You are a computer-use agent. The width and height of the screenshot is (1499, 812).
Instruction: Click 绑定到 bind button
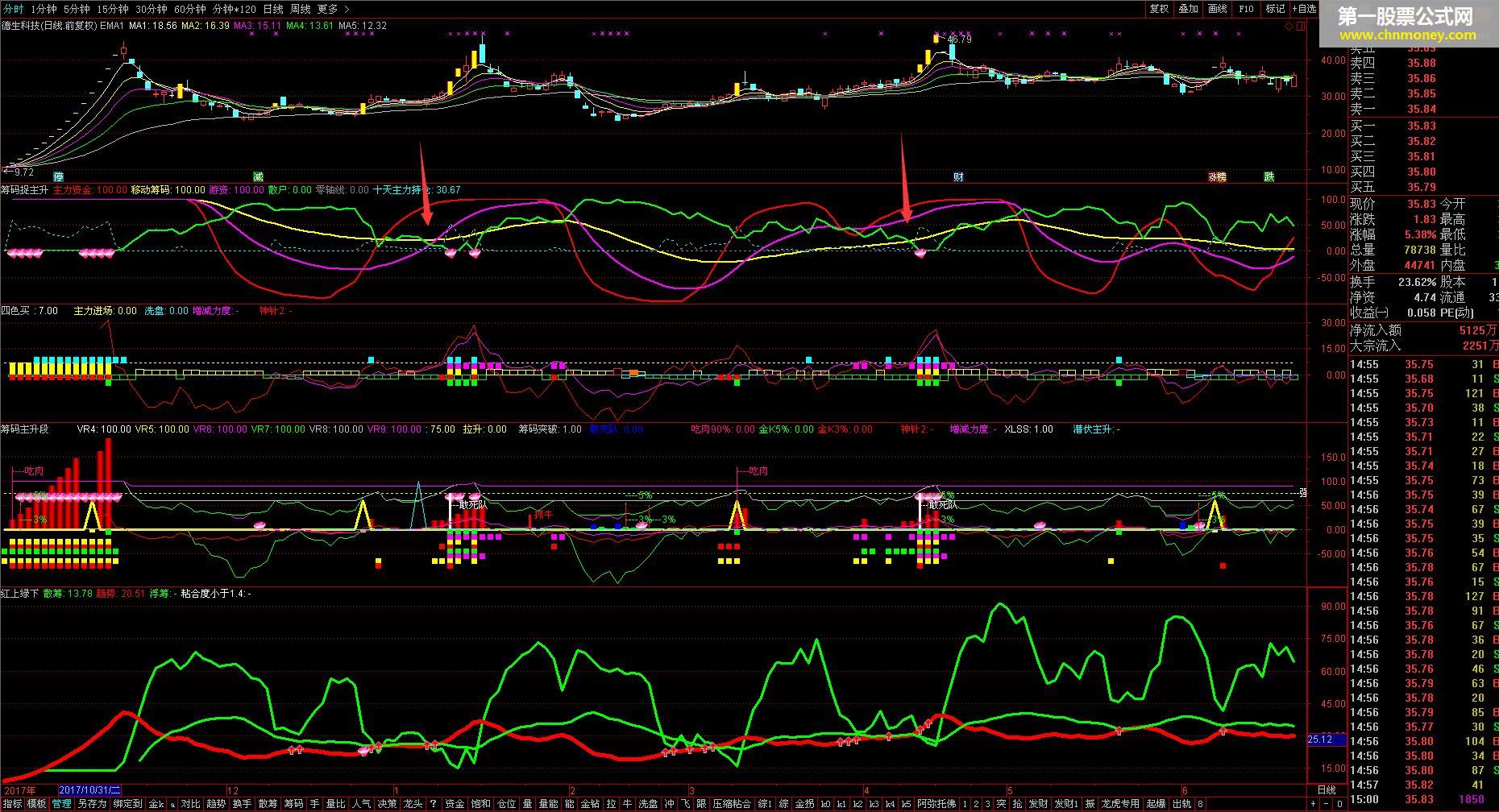tap(127, 804)
